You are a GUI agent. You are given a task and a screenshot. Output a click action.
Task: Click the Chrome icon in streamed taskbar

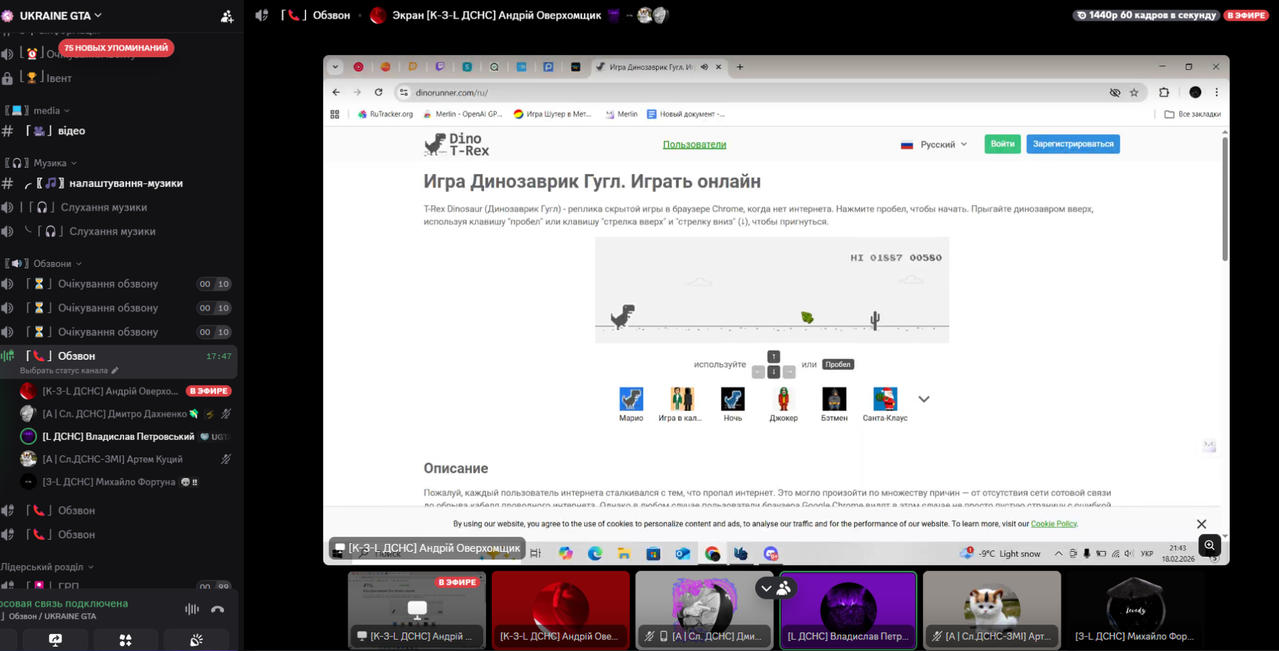[712, 554]
